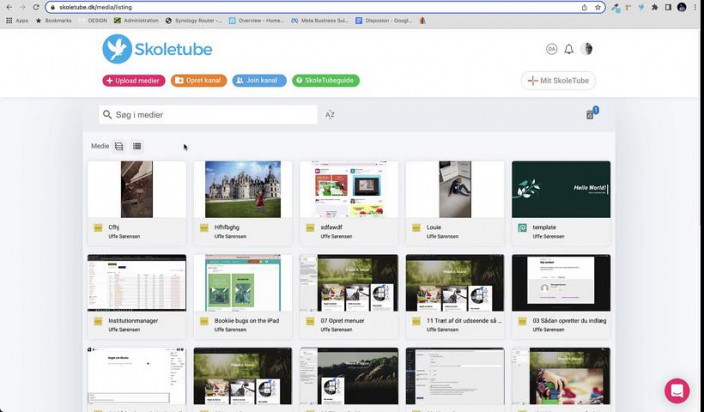Image resolution: width=704 pixels, height=412 pixels.
Task: Bookmark page with star icon
Action: (x=598, y=7)
